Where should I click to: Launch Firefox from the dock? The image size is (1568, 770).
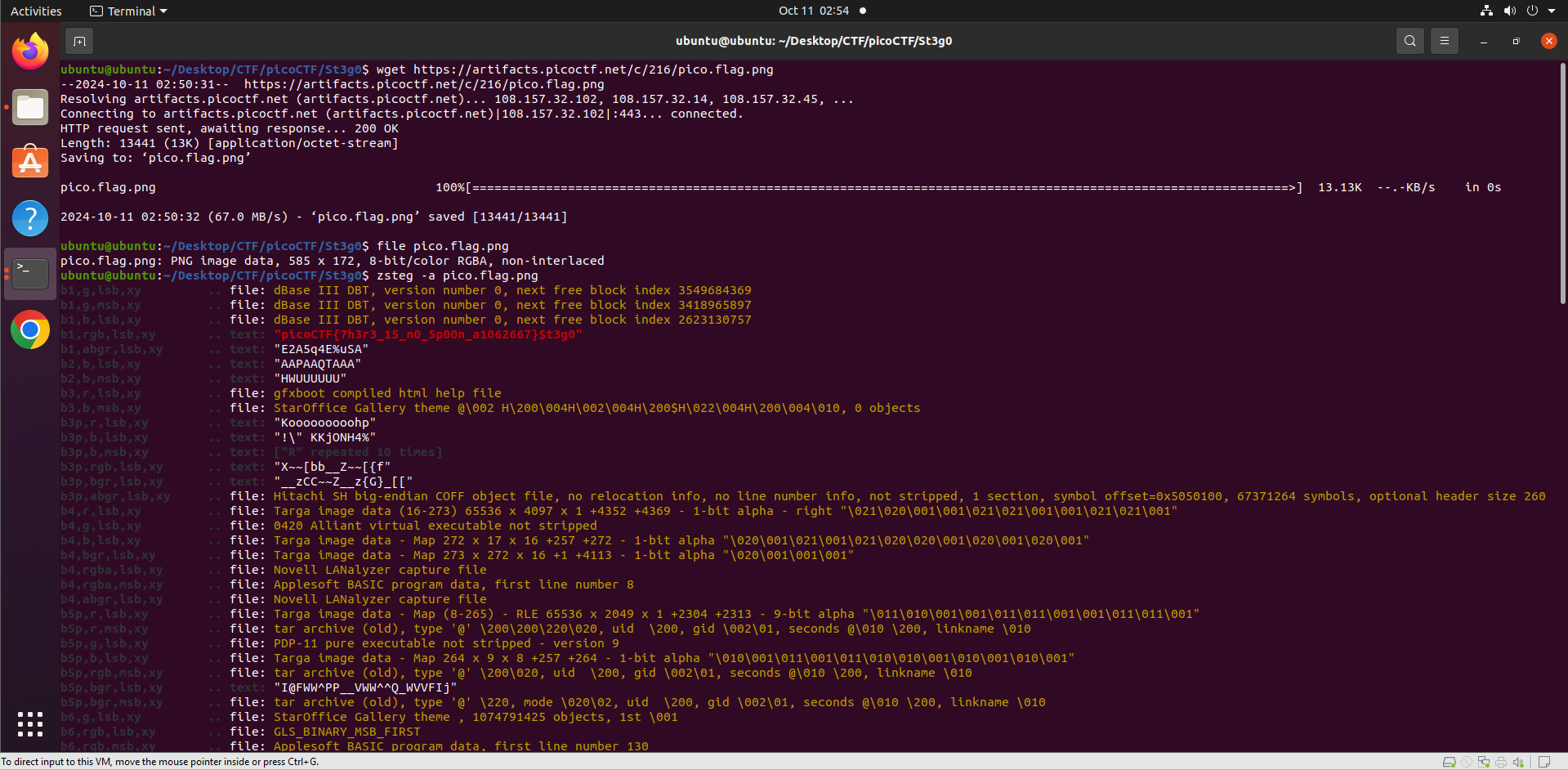click(x=30, y=51)
